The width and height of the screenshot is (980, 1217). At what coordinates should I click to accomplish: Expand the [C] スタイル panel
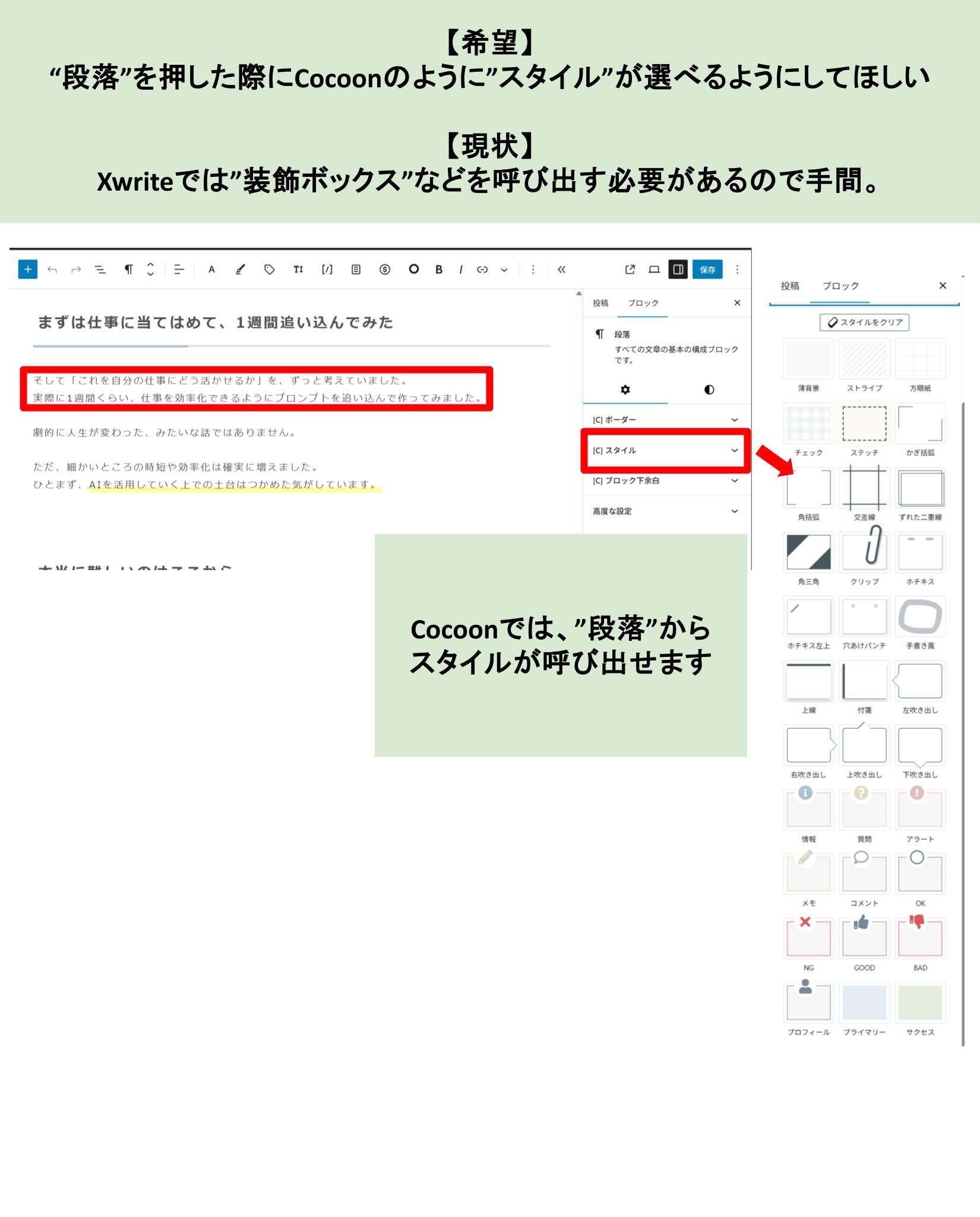[665, 450]
